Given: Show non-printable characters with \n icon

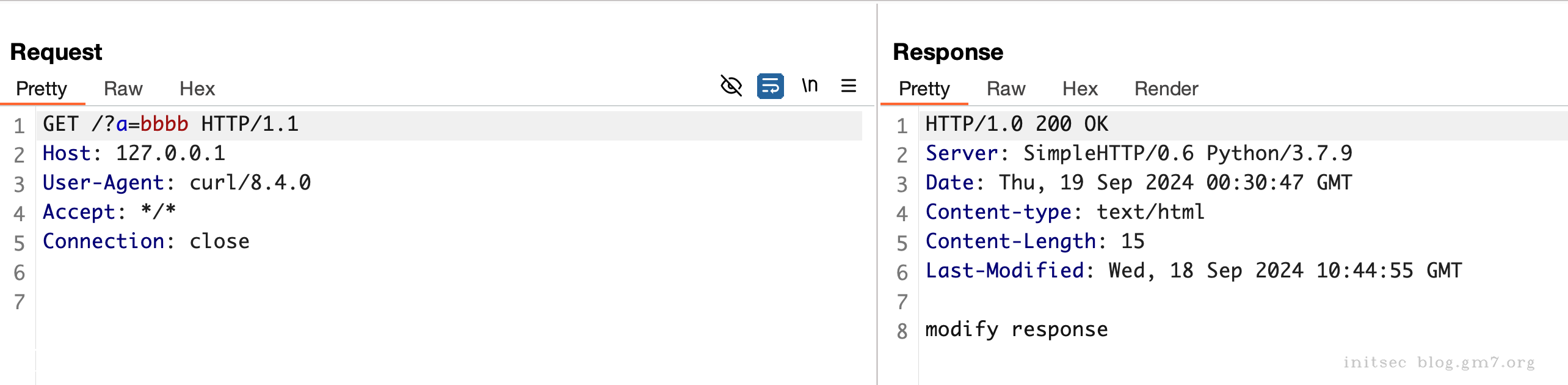Looking at the screenshot, I should (x=810, y=86).
